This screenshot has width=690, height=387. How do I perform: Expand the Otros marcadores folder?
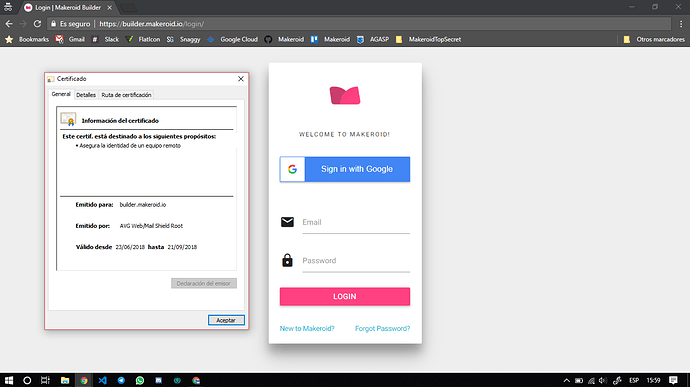pyautogui.click(x=654, y=39)
